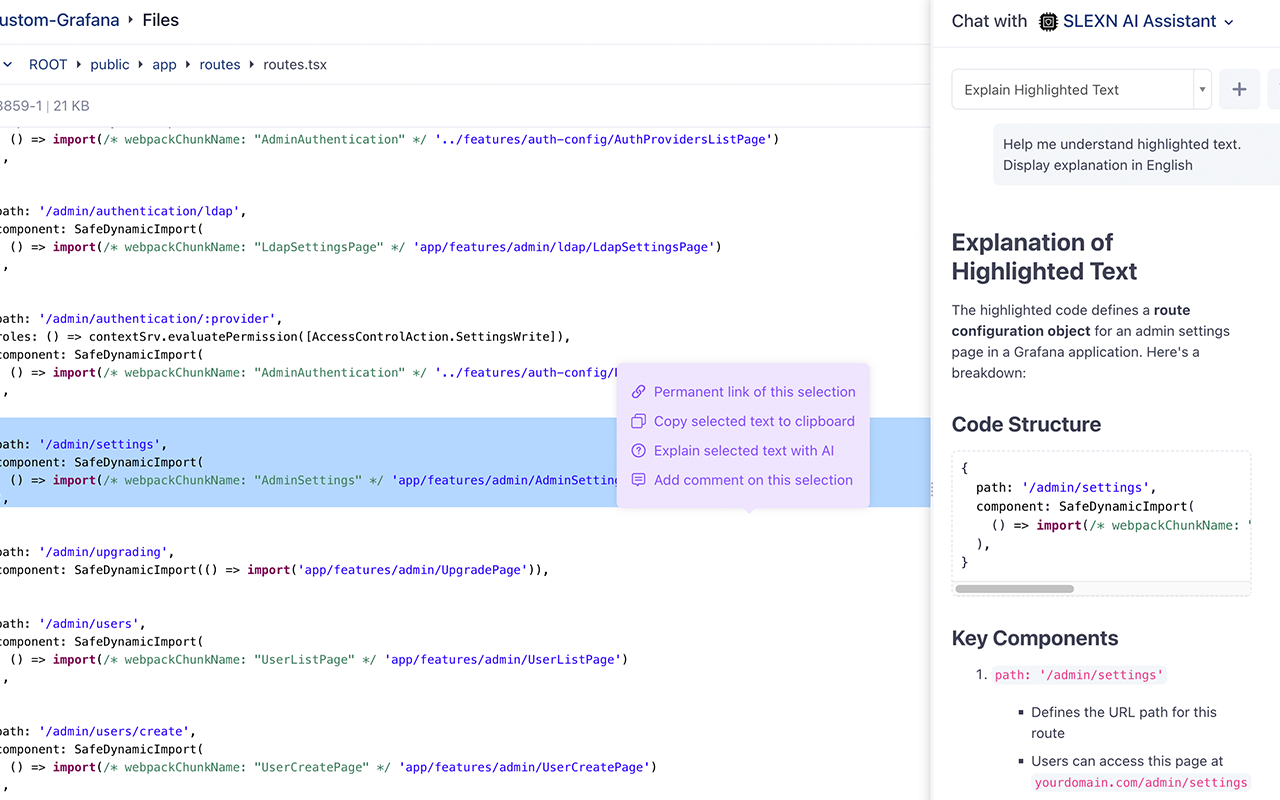Click the Explanation of Highlighted Text heading
This screenshot has width=1280, height=800.
coord(1044,257)
